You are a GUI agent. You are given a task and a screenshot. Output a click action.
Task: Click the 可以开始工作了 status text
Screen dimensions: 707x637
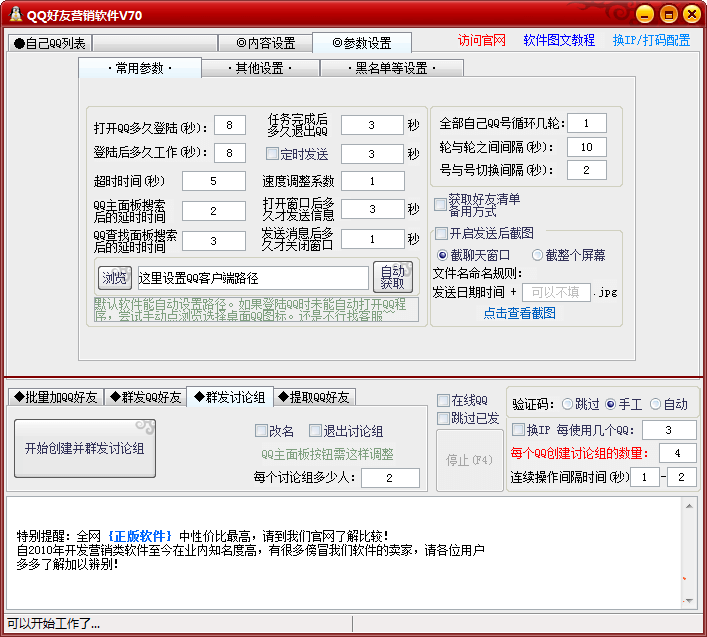54,623
